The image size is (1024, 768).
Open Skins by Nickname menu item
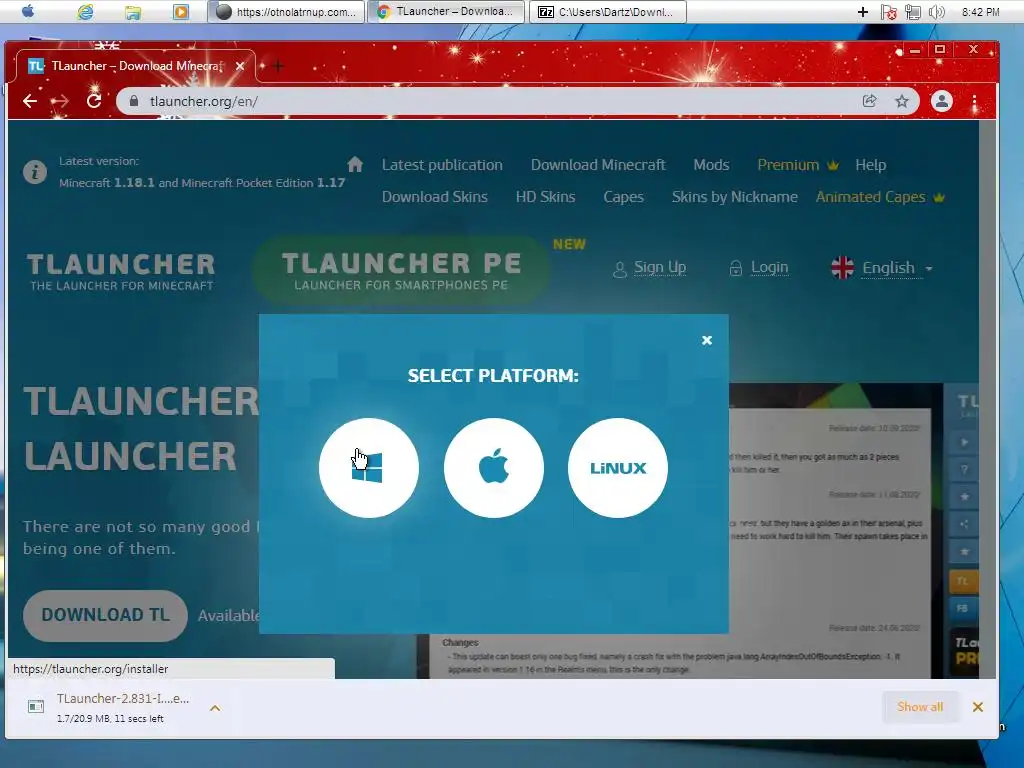coord(735,197)
